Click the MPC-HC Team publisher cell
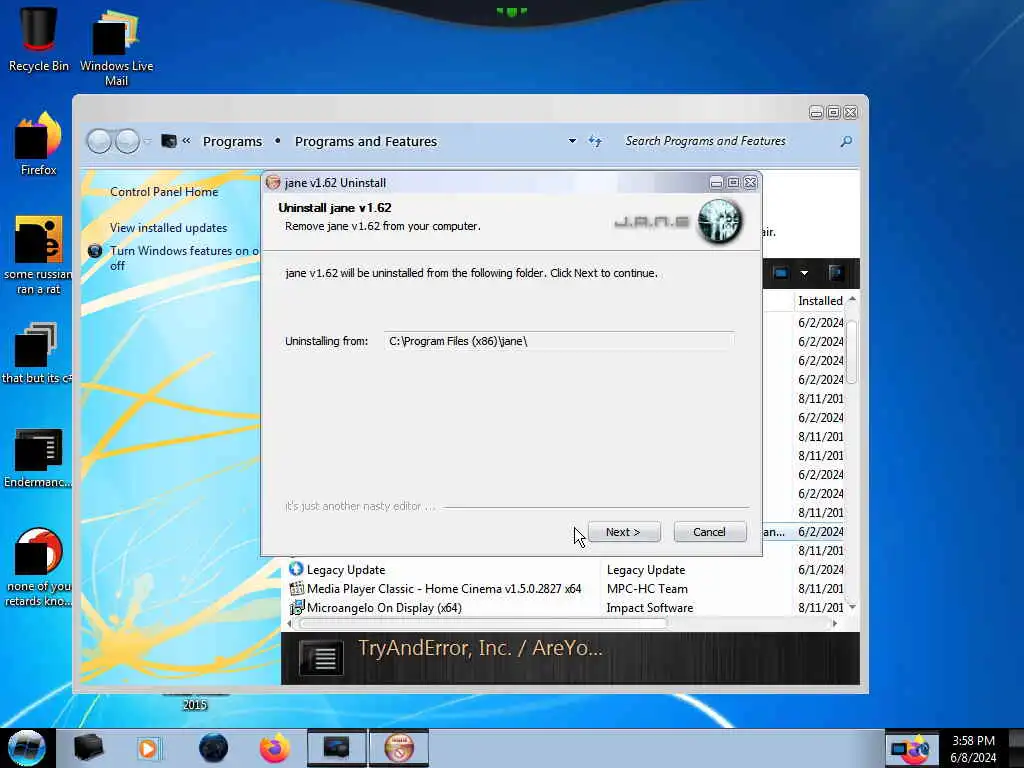 click(647, 588)
